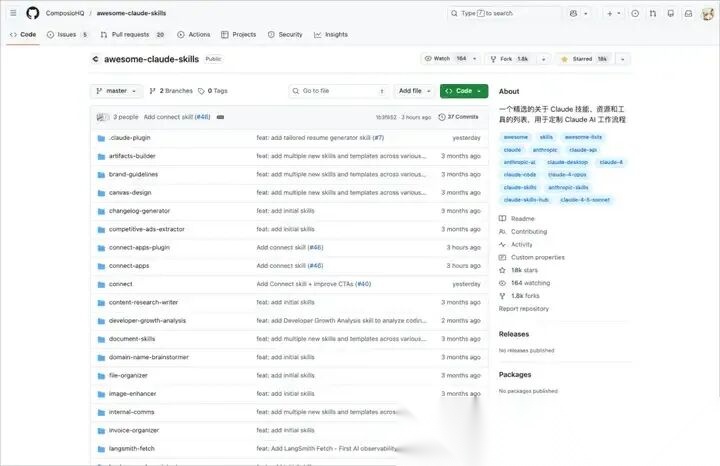The width and height of the screenshot is (720, 466).
Task: Open user avatar menu
Action: 708,14
